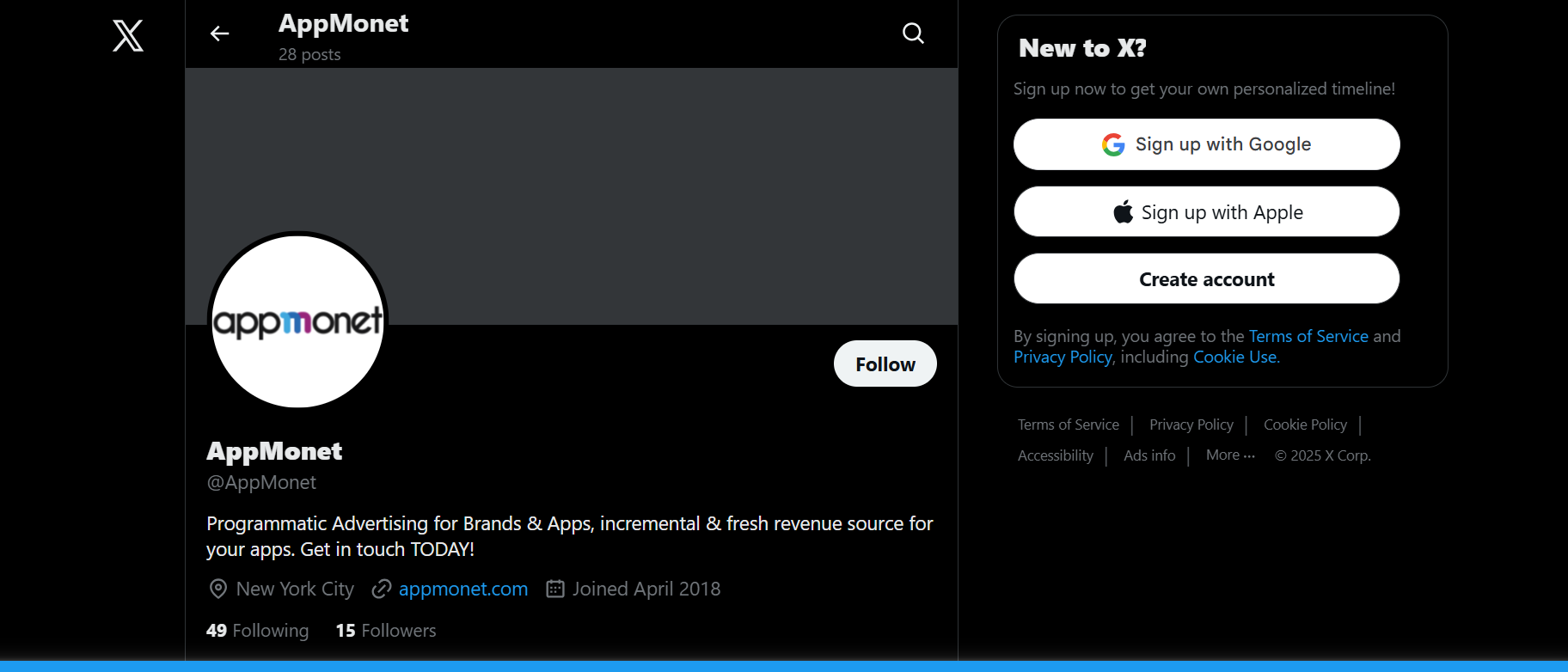Screen dimensions: 1568x672
Task: Open the profile search magnifier icon
Action: pos(913,34)
